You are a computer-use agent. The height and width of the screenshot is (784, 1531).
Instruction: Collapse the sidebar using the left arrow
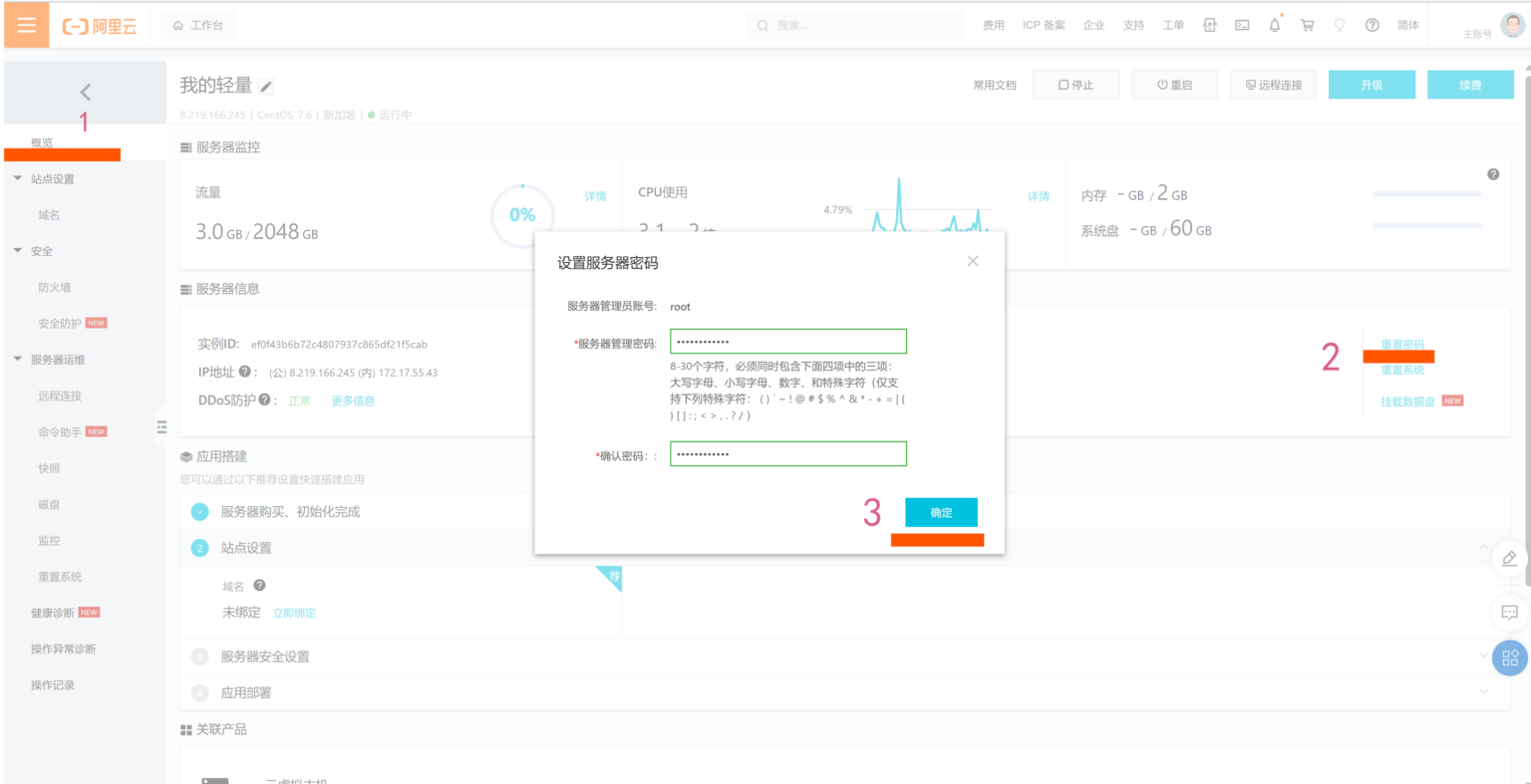pos(85,91)
